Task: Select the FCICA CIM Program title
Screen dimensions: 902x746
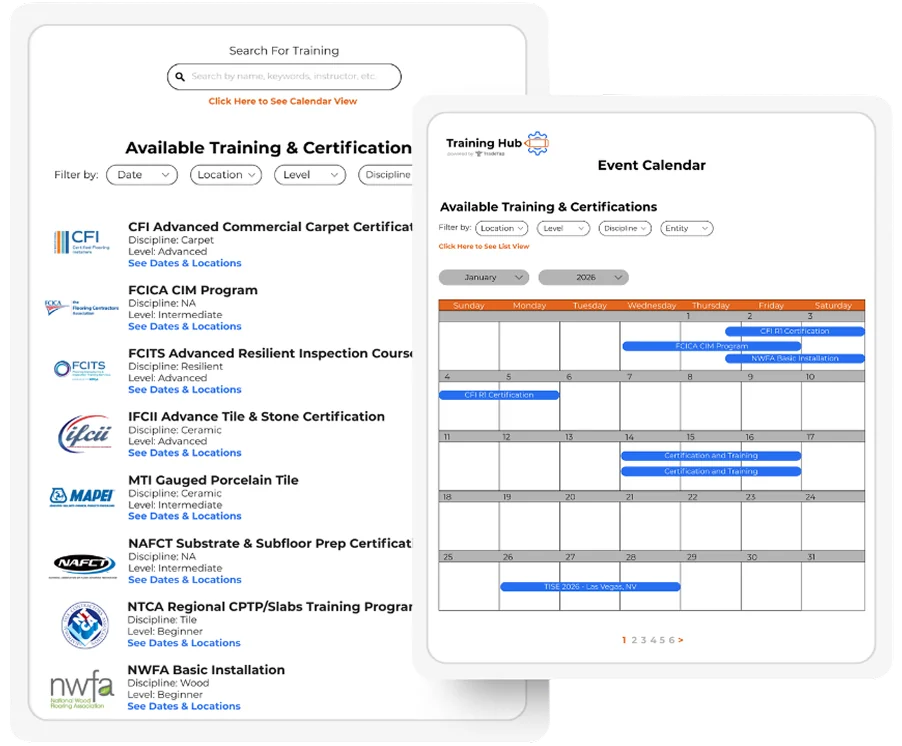Action: (193, 290)
